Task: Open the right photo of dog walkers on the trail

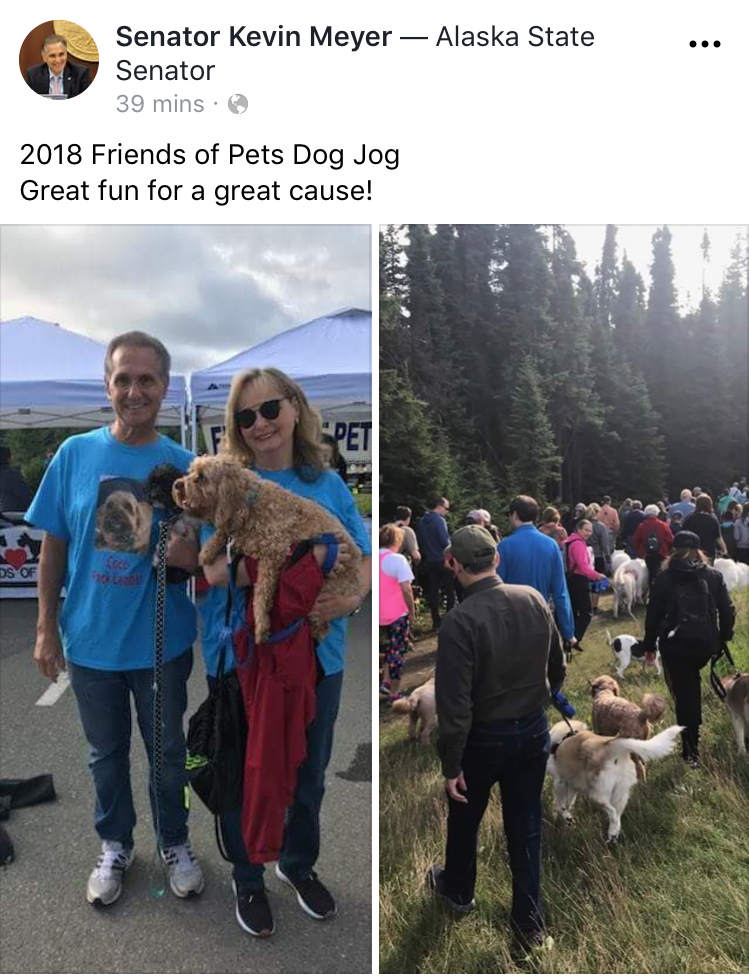Action: 564,599
